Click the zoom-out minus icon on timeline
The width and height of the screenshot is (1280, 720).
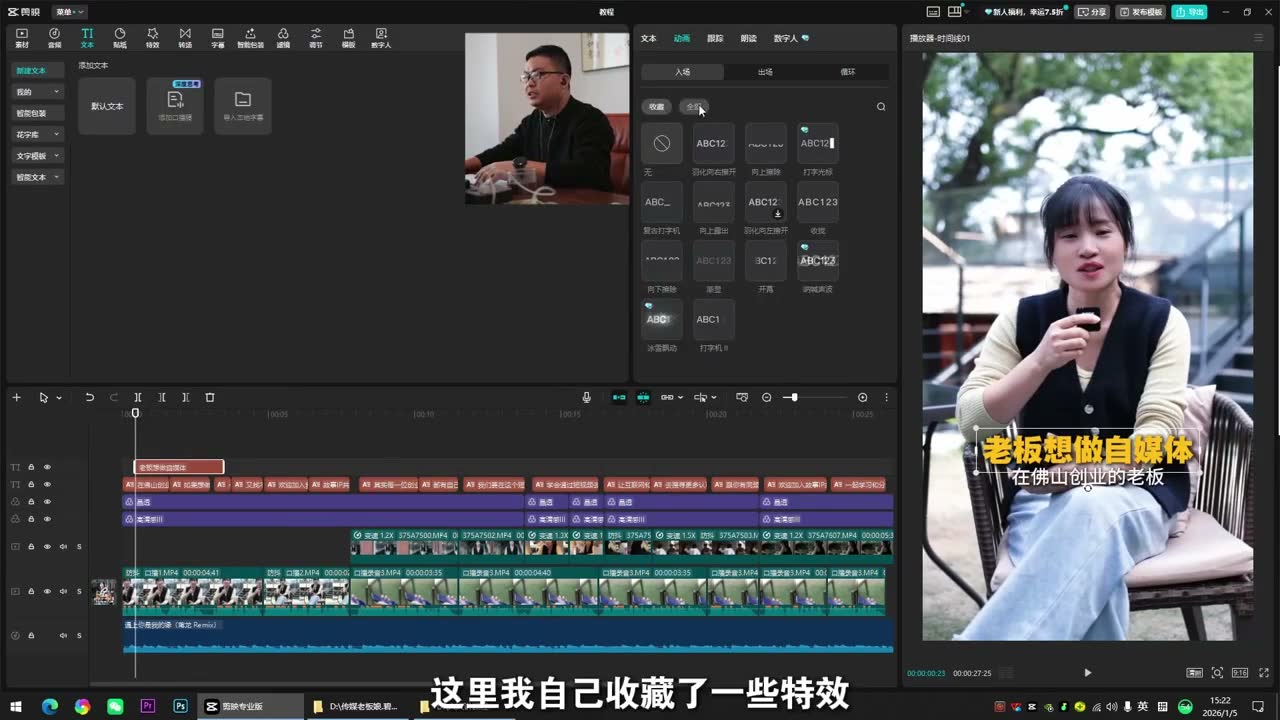tap(767, 397)
